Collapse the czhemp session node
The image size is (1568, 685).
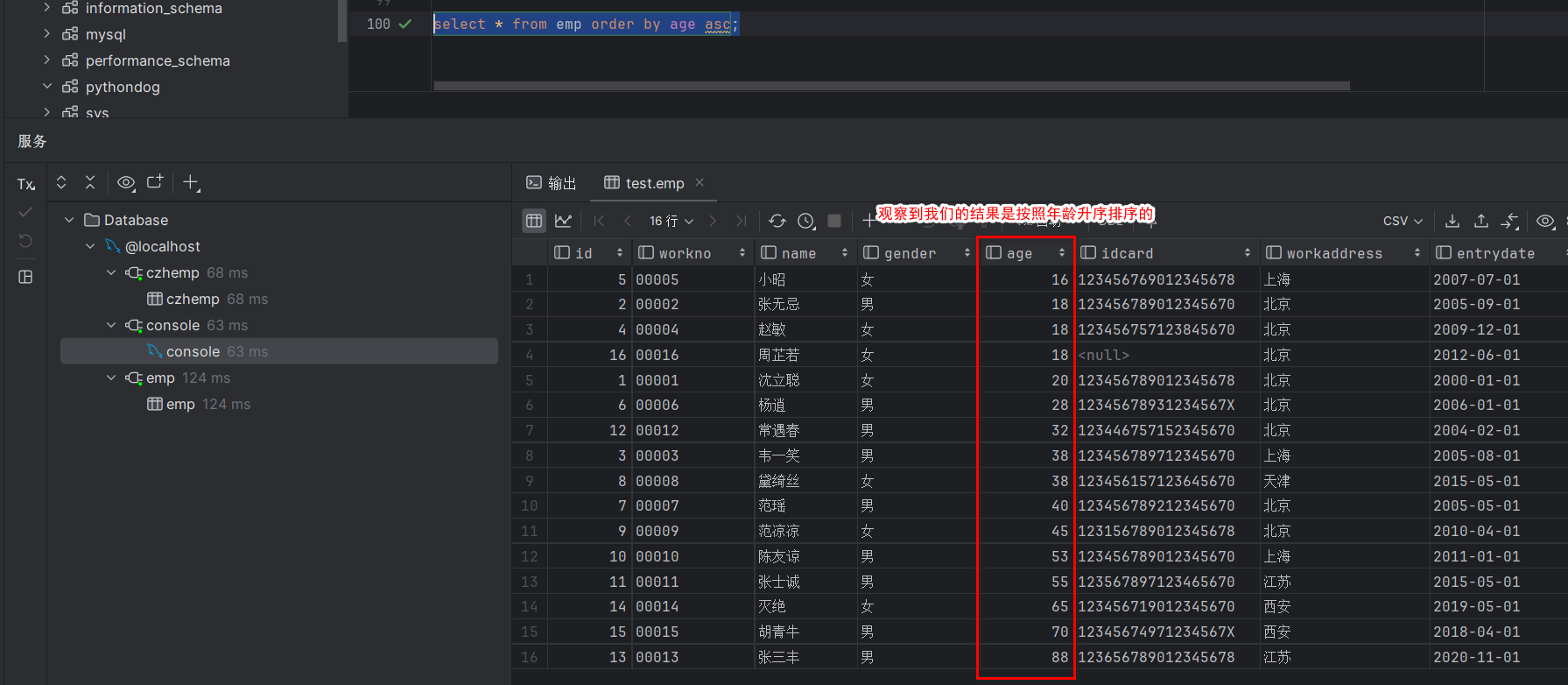point(111,272)
